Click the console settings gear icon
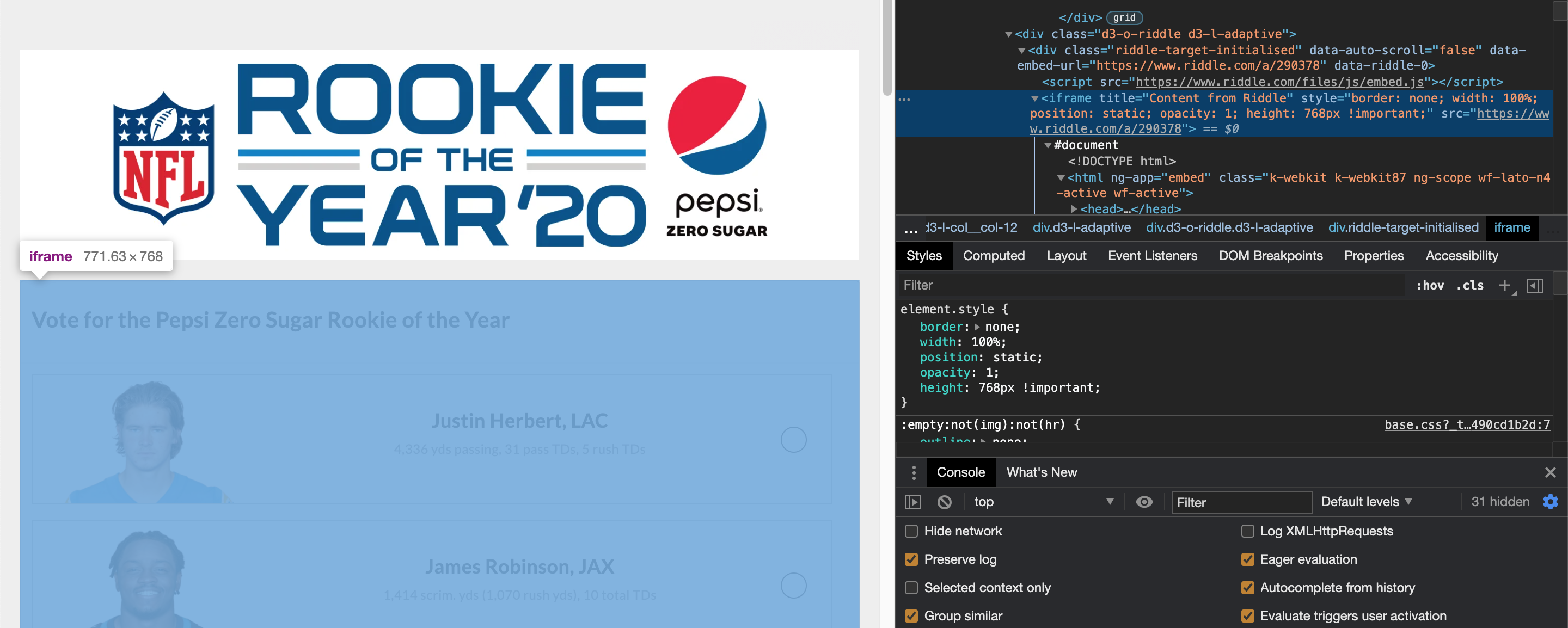 (1549, 501)
